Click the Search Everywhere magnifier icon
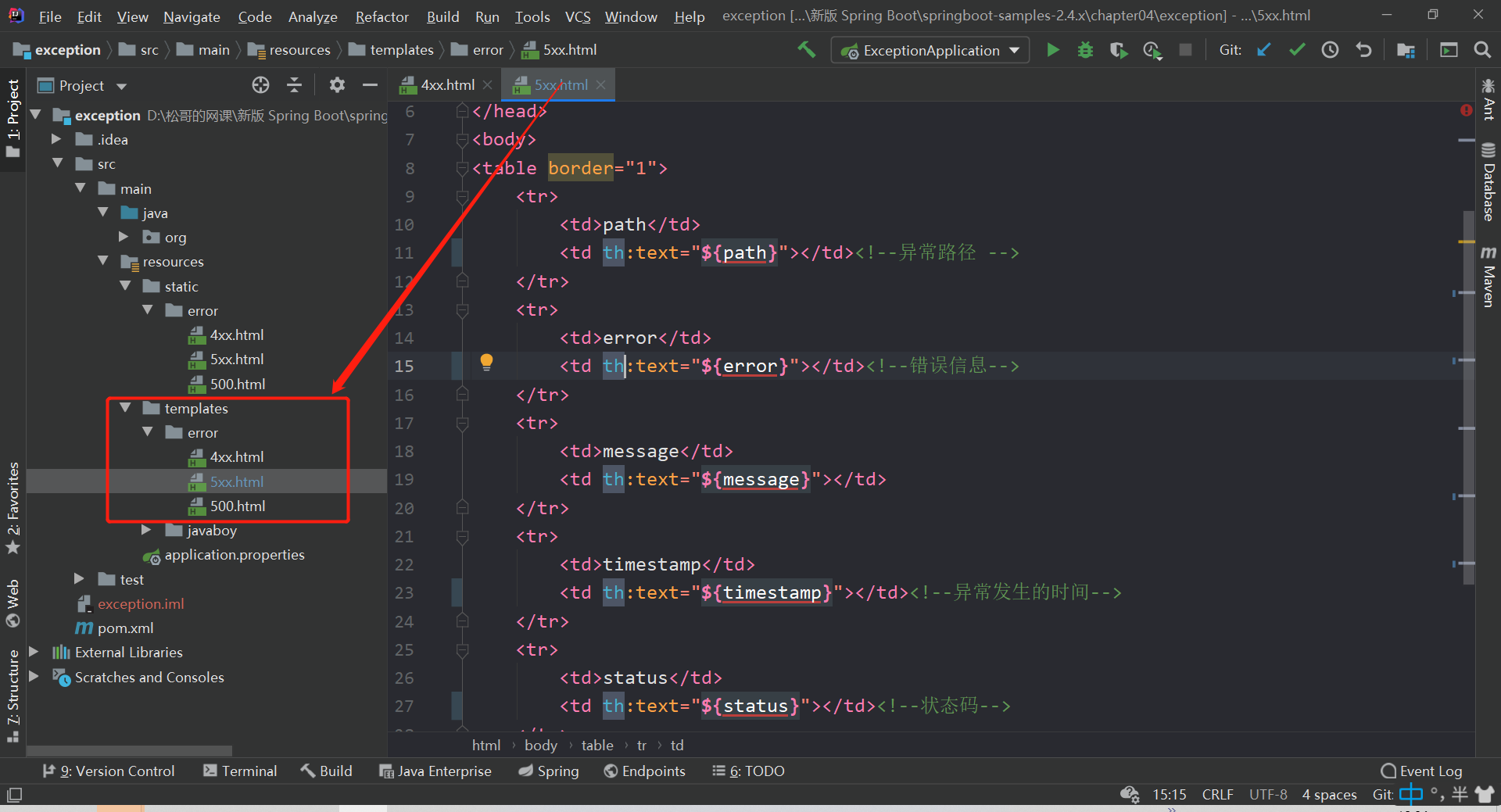This screenshot has height=812, width=1501. tap(1481, 50)
